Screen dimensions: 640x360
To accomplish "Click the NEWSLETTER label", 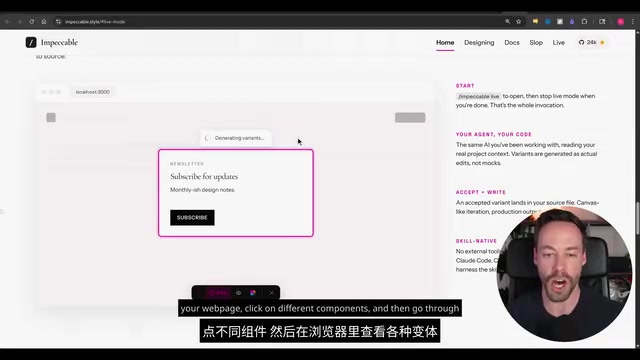I will [x=187, y=164].
